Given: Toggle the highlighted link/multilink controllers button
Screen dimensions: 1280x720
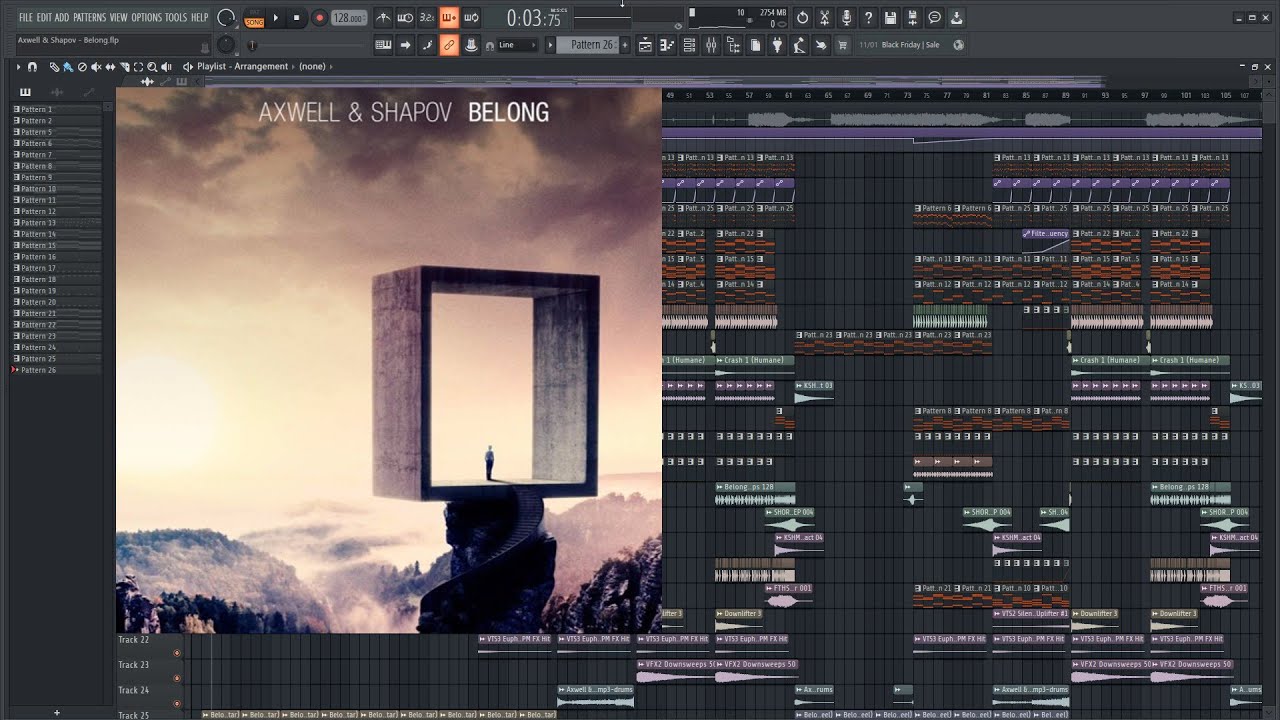Looking at the screenshot, I should pos(449,45).
